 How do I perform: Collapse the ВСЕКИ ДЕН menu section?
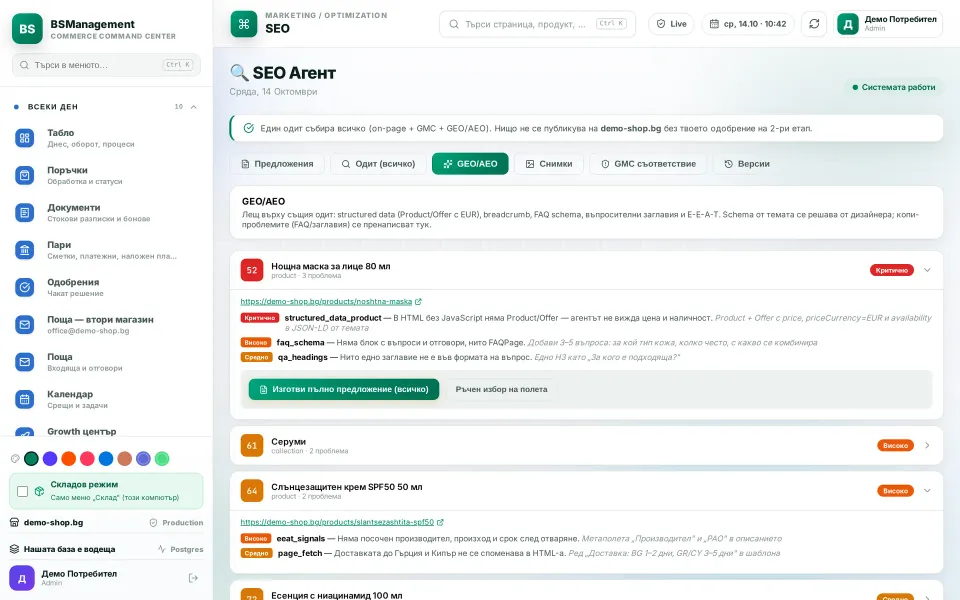pos(193,107)
